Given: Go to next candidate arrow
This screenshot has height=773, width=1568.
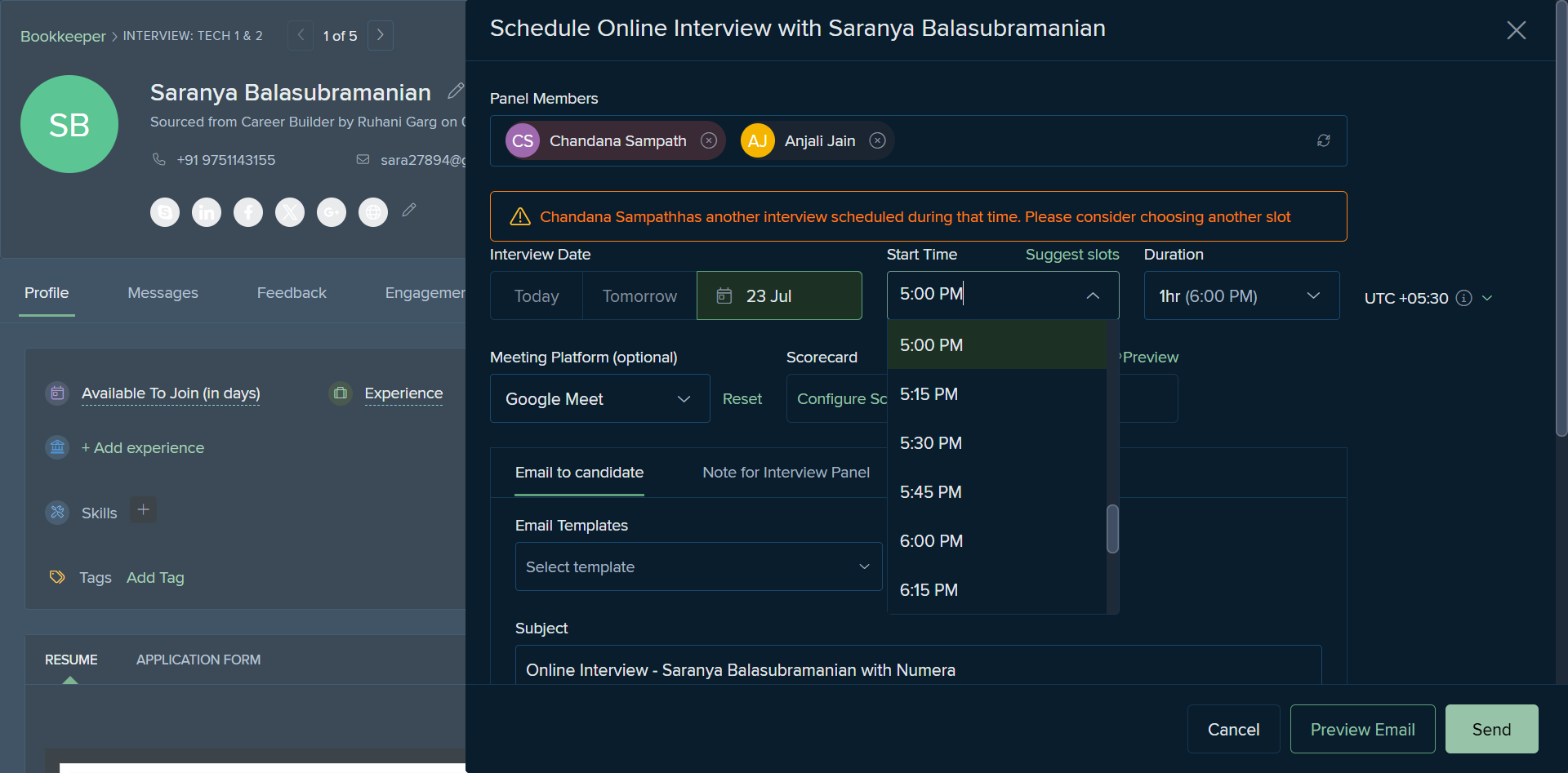Looking at the screenshot, I should [x=381, y=35].
